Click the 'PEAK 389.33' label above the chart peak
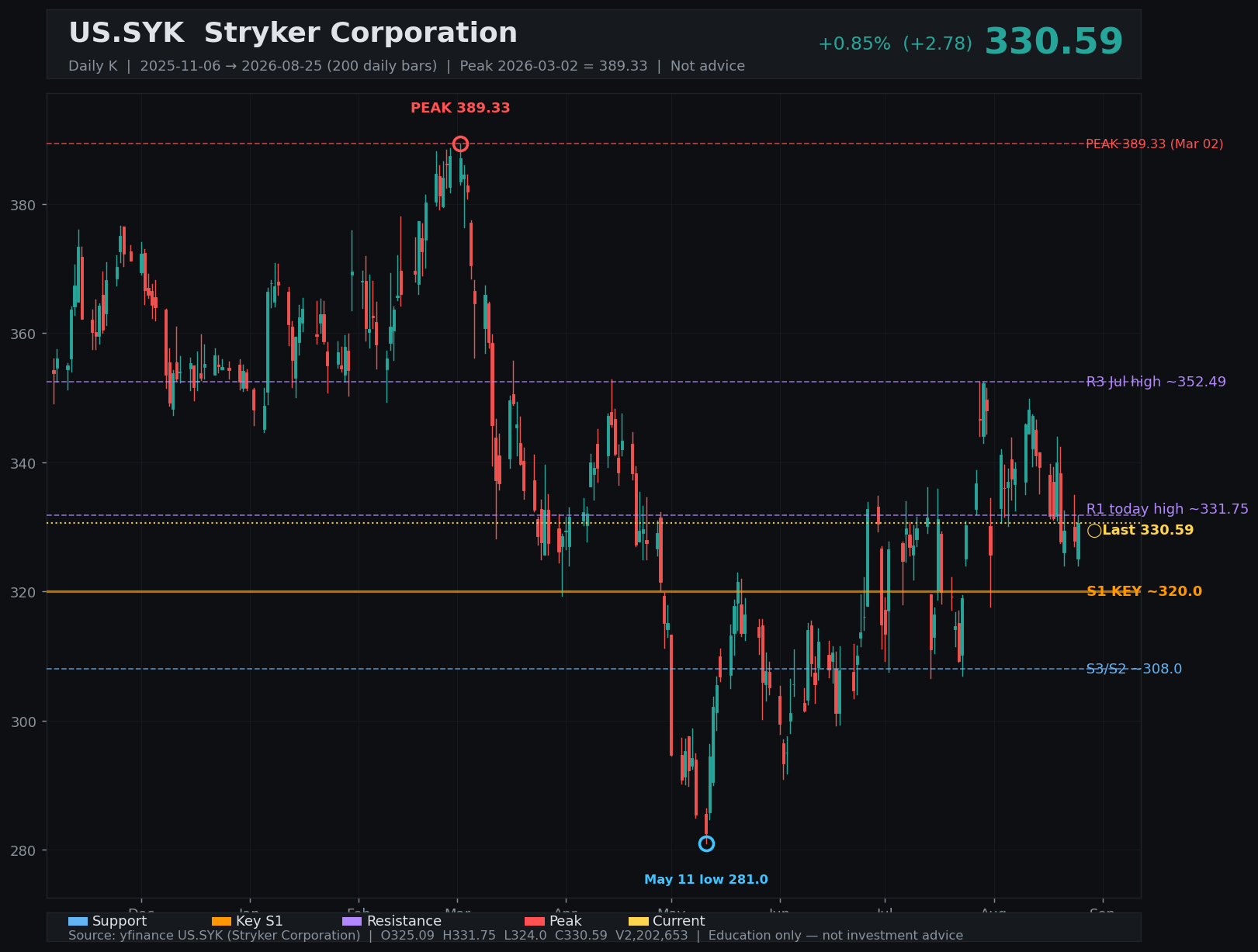This screenshot has height=952, width=1258. (x=460, y=108)
